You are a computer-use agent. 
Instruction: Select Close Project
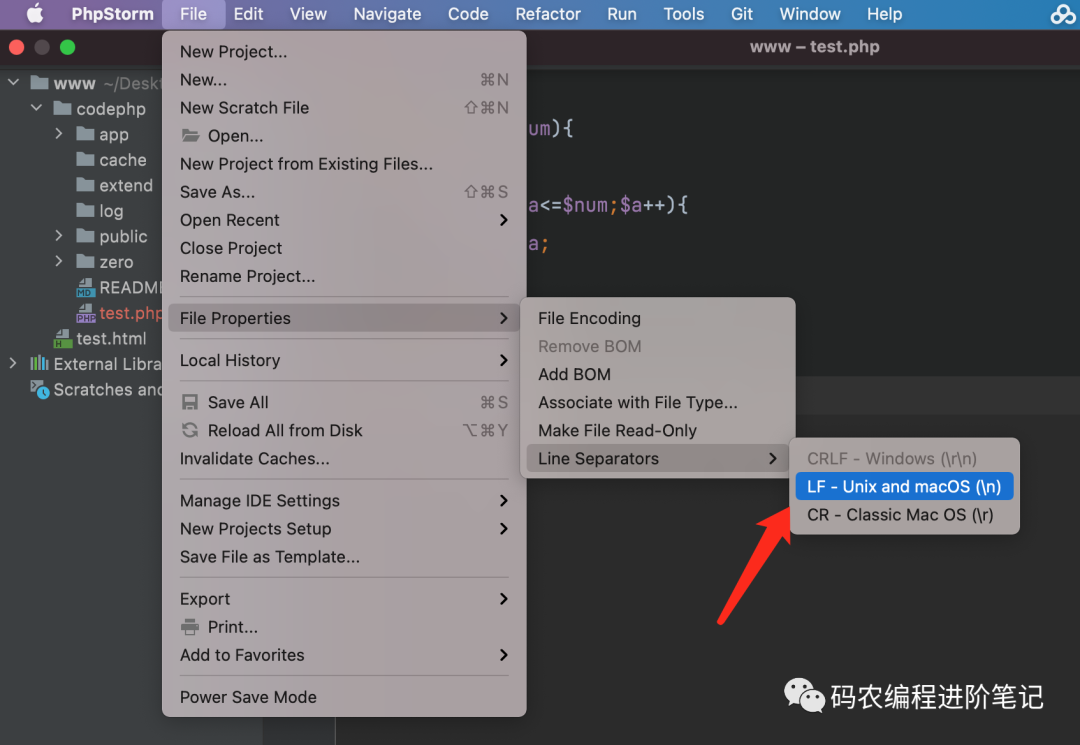344,248
